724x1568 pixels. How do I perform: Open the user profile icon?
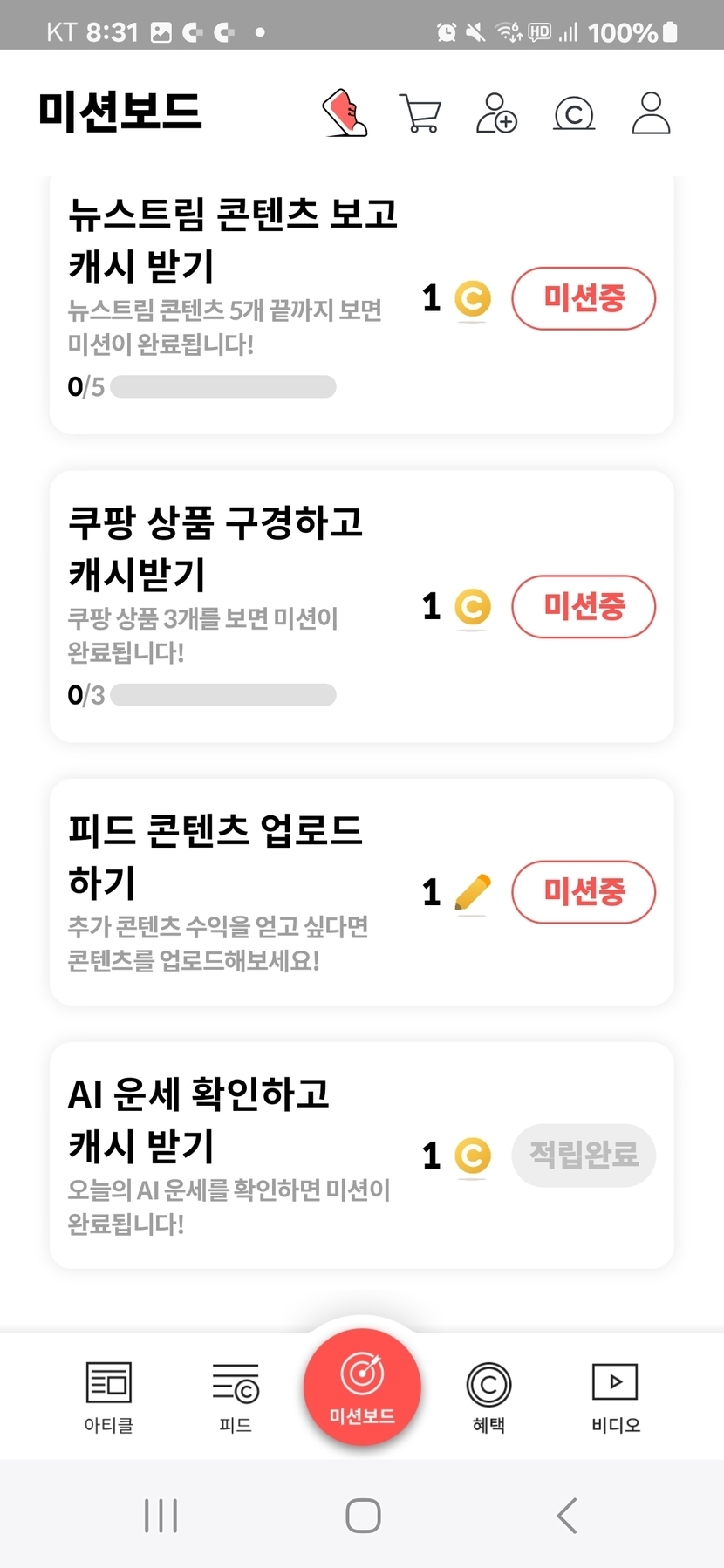[651, 112]
